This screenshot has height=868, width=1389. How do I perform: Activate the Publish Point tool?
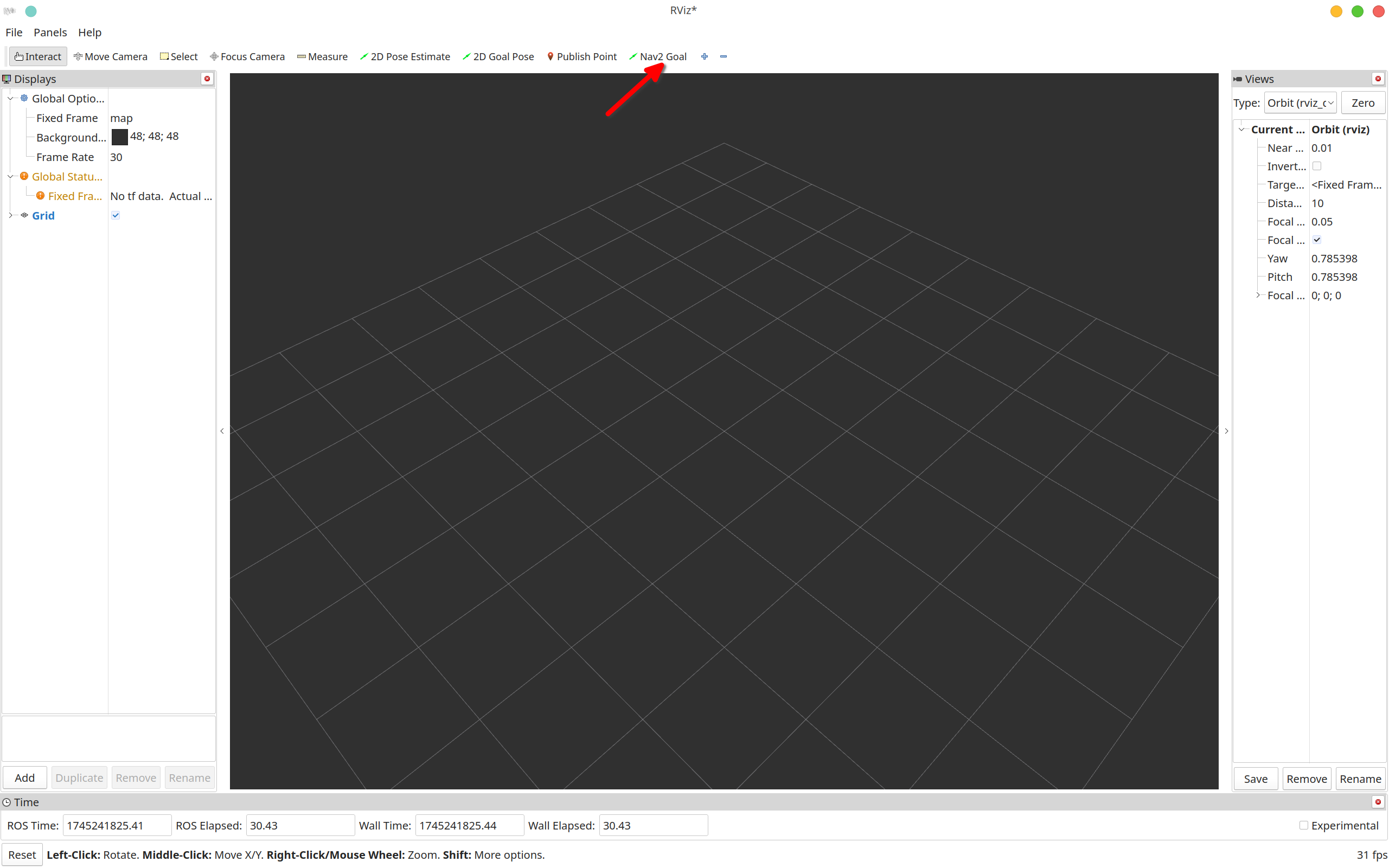coord(581,56)
